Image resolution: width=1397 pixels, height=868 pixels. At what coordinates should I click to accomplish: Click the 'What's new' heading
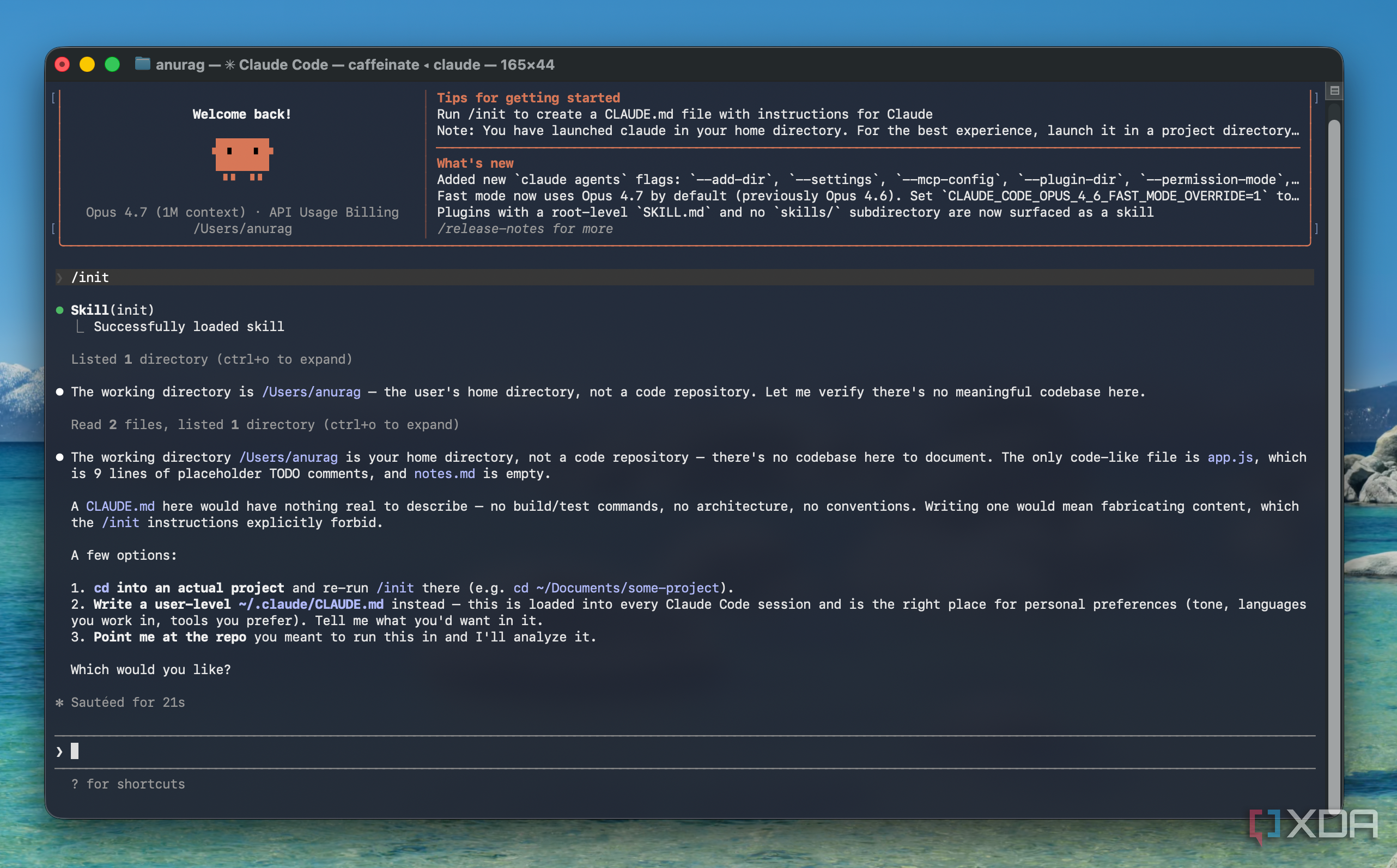[x=475, y=163]
